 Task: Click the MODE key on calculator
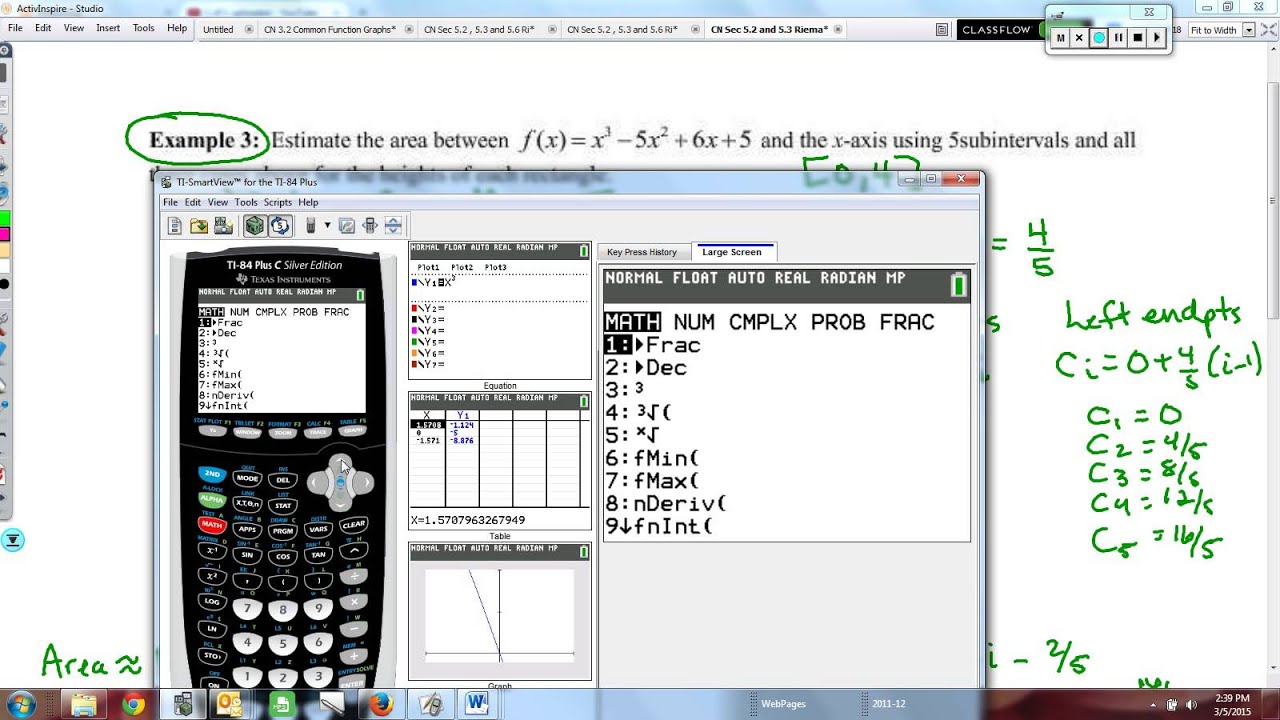coord(247,478)
